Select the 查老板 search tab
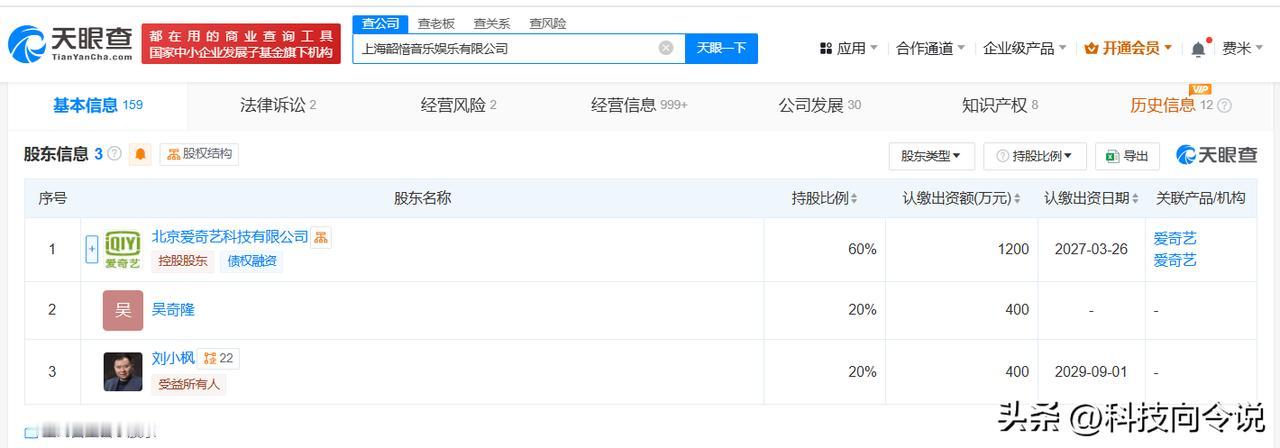1280x448 pixels. click(436, 23)
